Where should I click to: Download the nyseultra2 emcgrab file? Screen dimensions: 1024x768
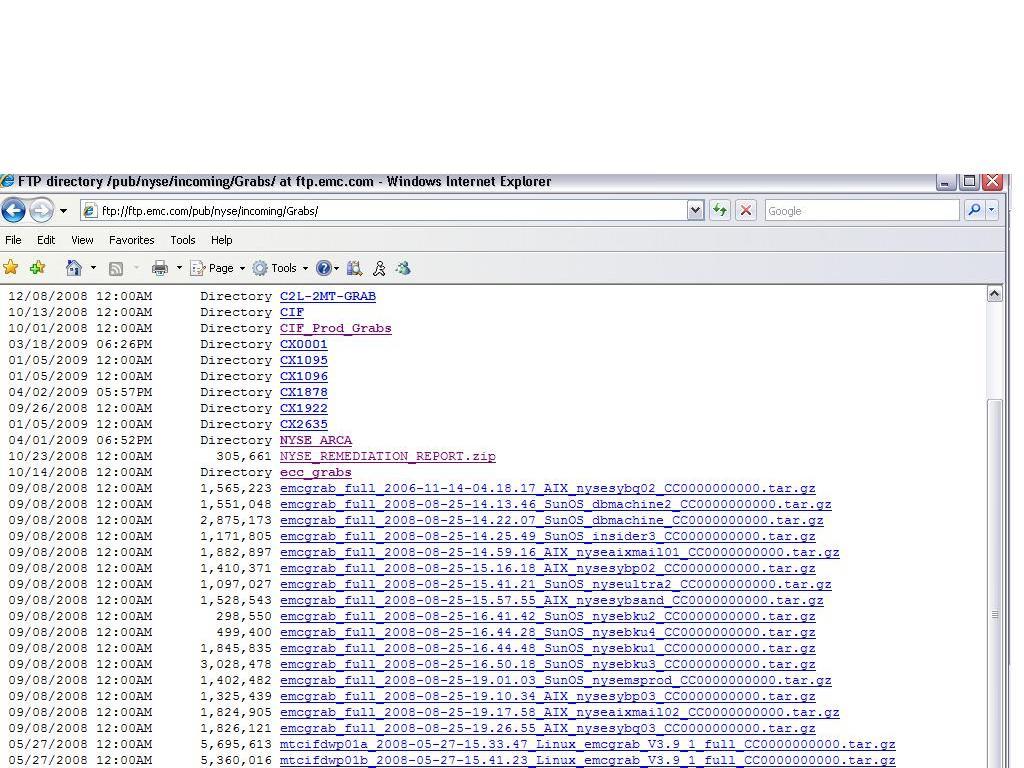click(x=556, y=584)
